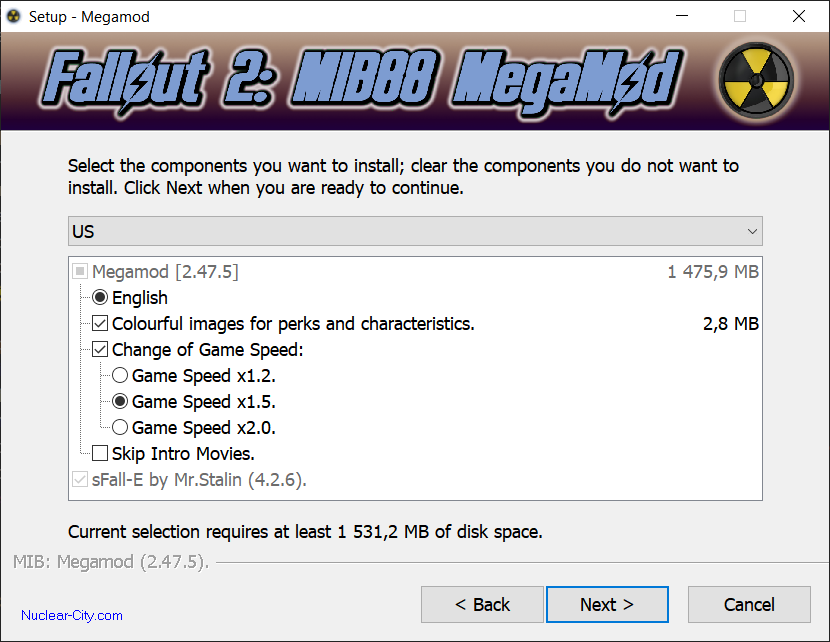The width and height of the screenshot is (830, 642).
Task: Cancel the Megamod installation
Action: click(749, 604)
